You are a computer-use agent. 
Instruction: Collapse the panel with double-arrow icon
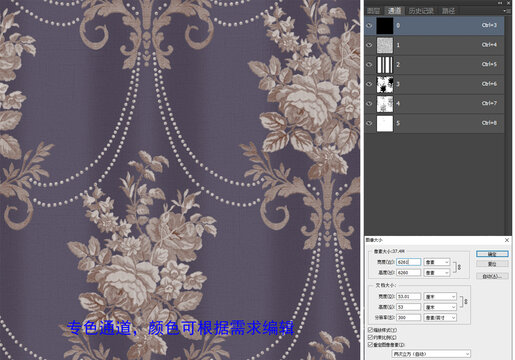(x=500, y=3)
